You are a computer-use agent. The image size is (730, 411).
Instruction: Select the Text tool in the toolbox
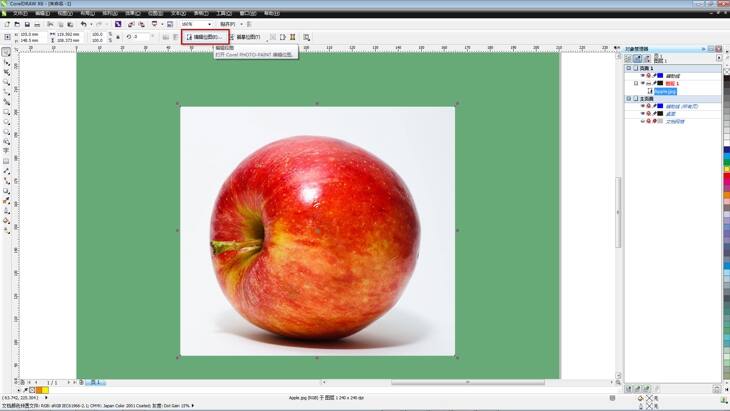point(6,151)
